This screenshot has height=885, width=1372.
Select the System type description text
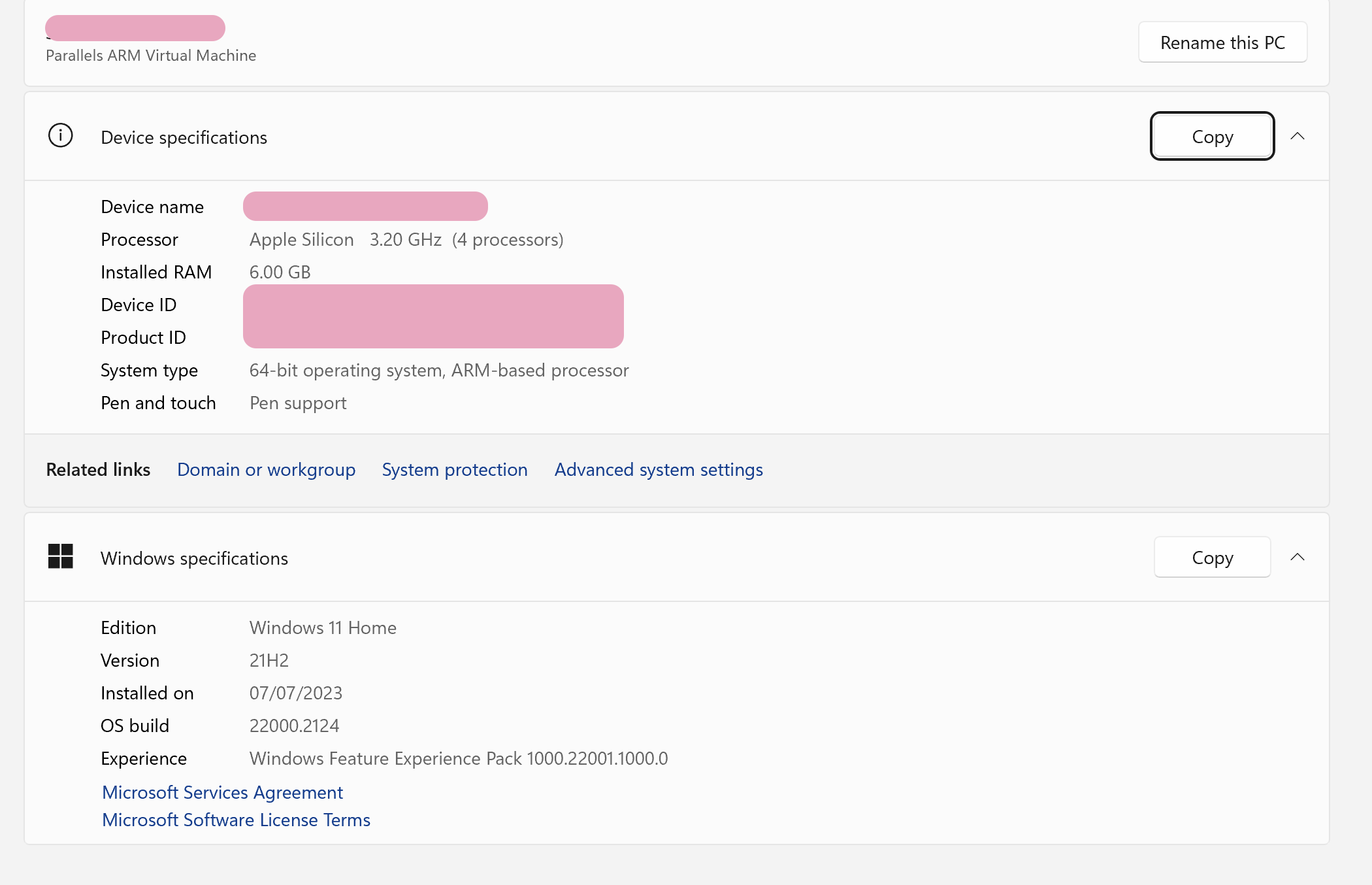pos(438,370)
